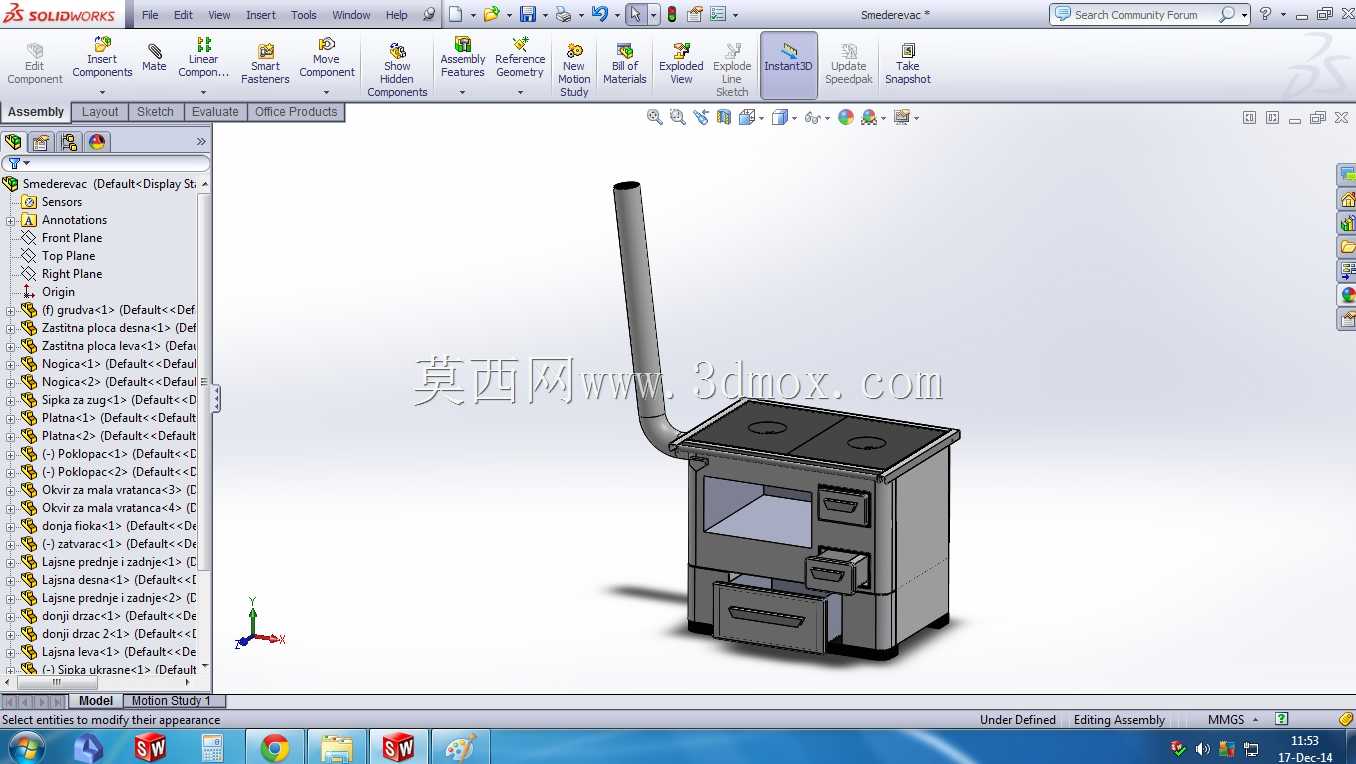
Task: Click the New document icon
Action: pyautogui.click(x=455, y=14)
